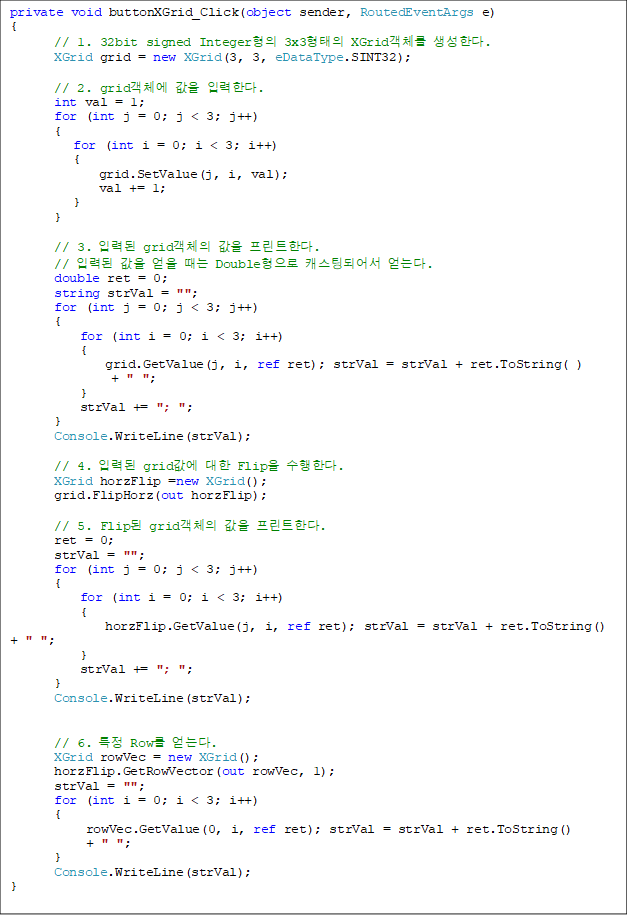The width and height of the screenshot is (627, 917).
Task: Click the '// 2. grid객체에 값을 입력한다' comment
Action: pos(159,88)
